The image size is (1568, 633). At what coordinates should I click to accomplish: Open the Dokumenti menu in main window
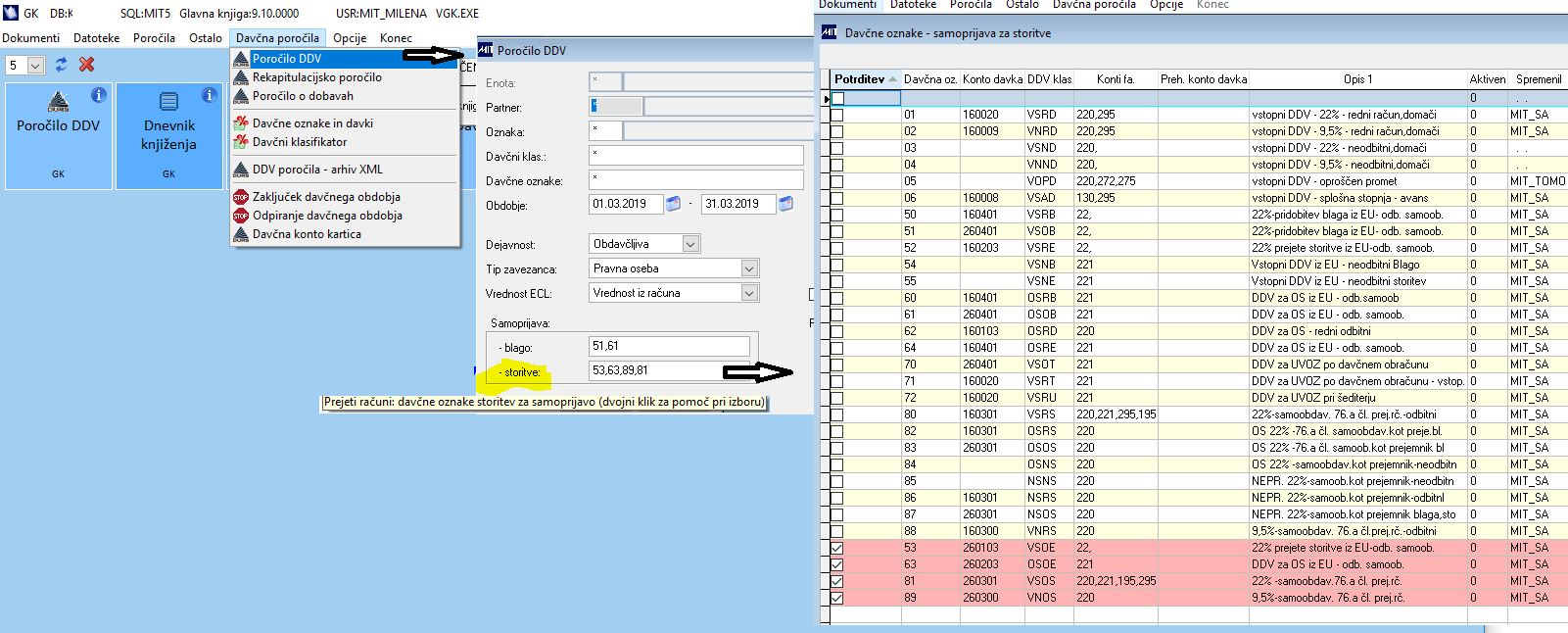(x=31, y=38)
